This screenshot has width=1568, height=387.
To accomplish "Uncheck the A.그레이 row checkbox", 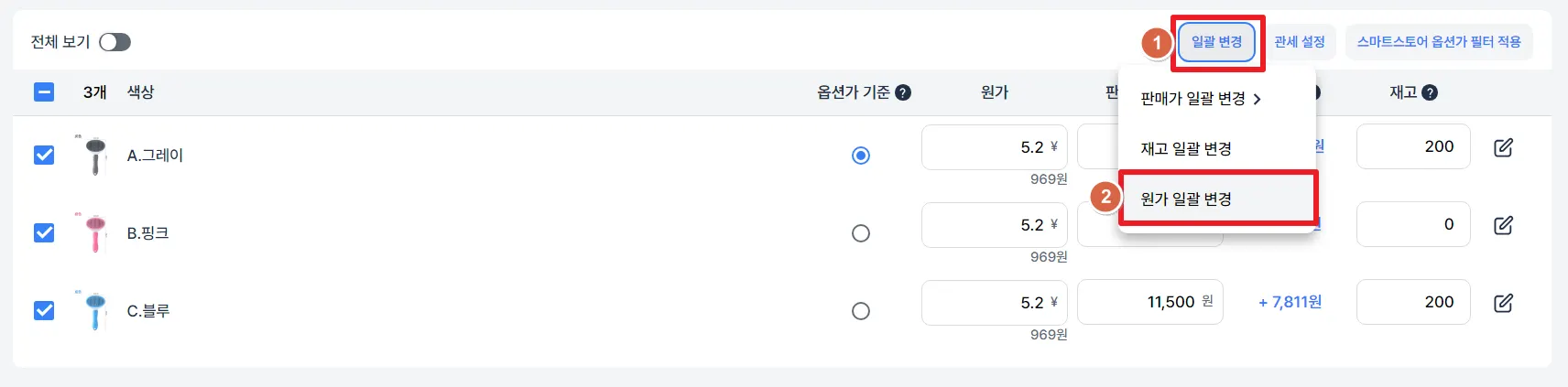I will (x=44, y=155).
